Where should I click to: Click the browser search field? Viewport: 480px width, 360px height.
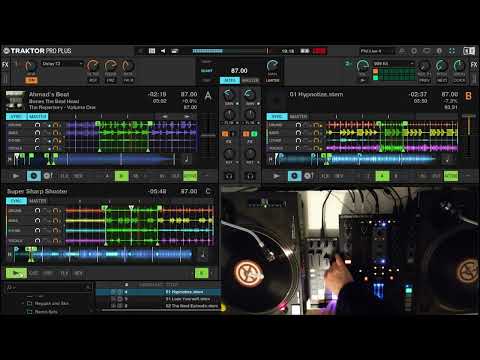tap(49, 287)
